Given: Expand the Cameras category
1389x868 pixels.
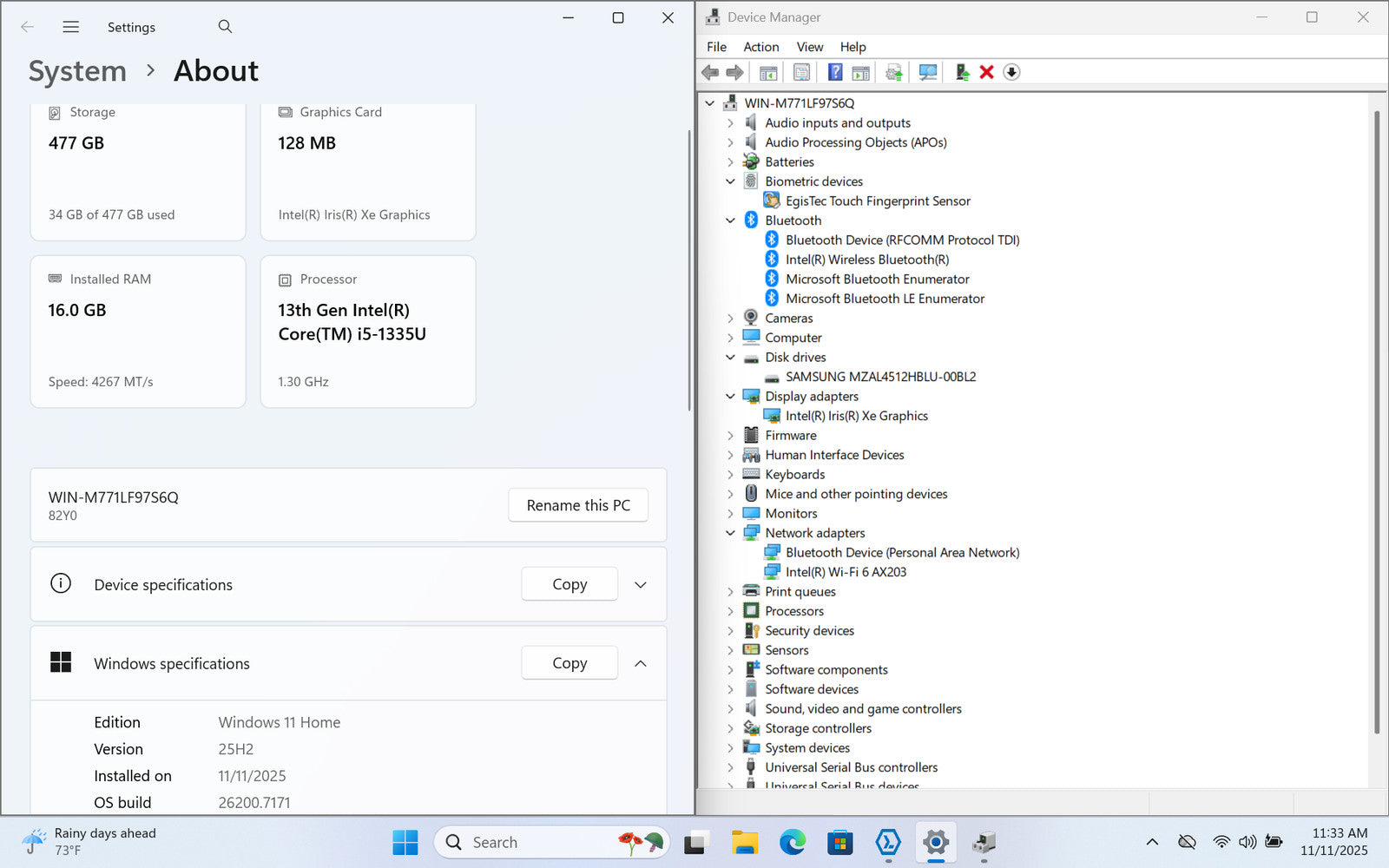Looking at the screenshot, I should pyautogui.click(x=730, y=319).
